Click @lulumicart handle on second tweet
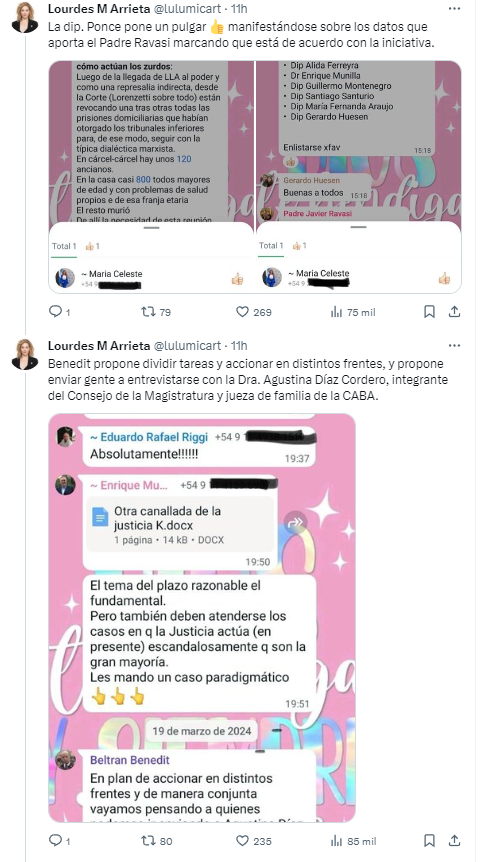 click(x=187, y=345)
